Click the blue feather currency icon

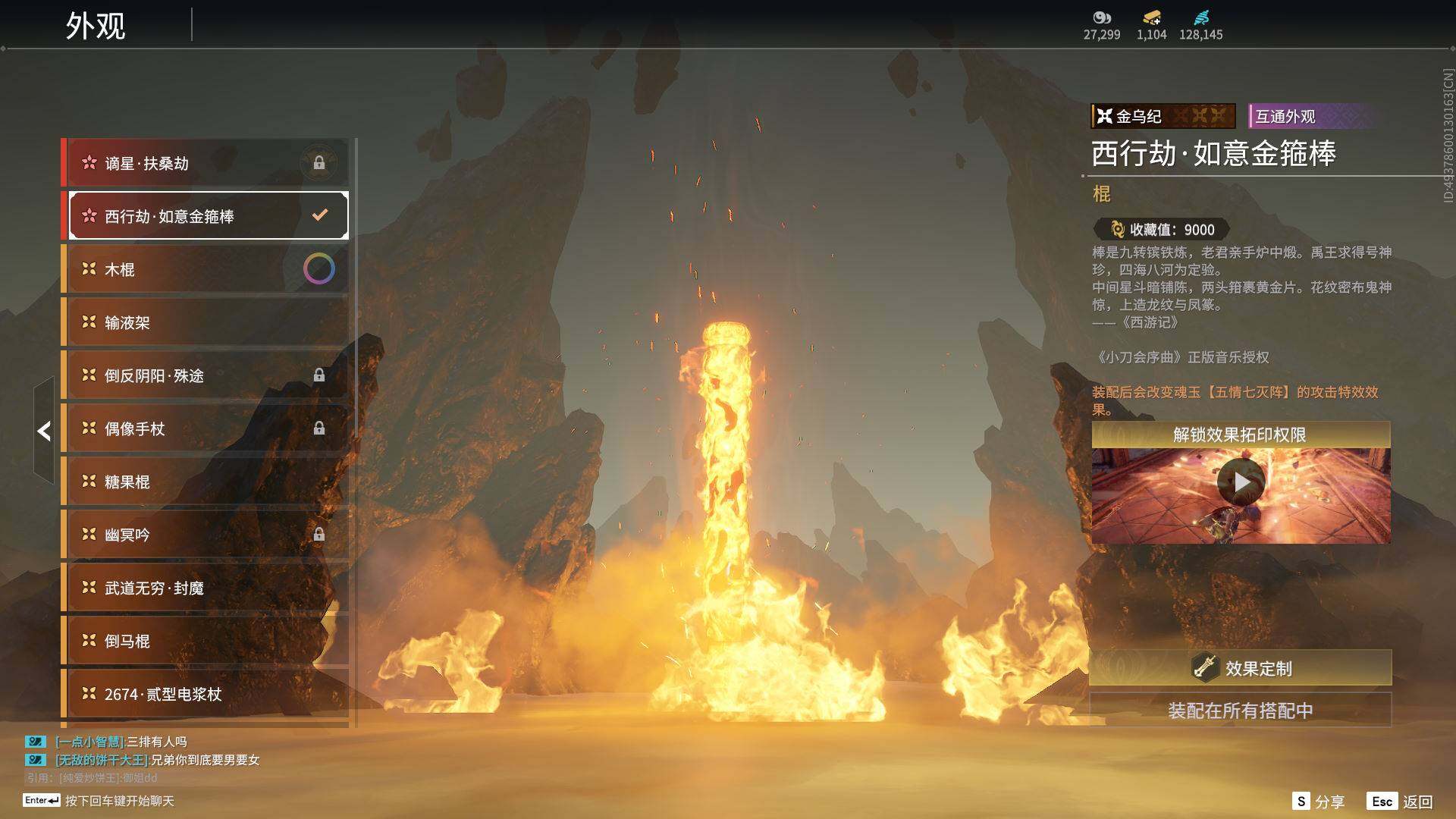click(1200, 17)
